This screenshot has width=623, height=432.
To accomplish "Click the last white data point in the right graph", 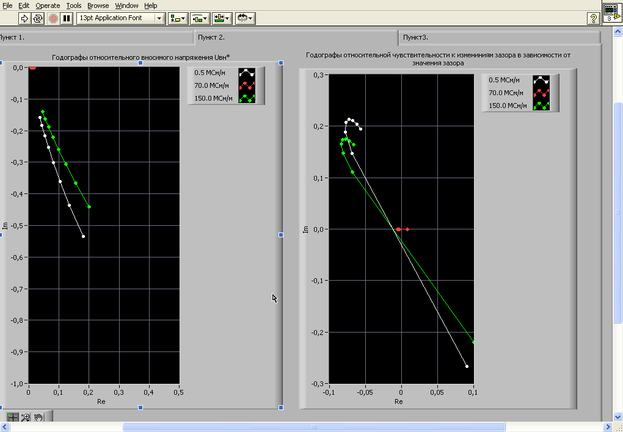I will (x=467, y=366).
